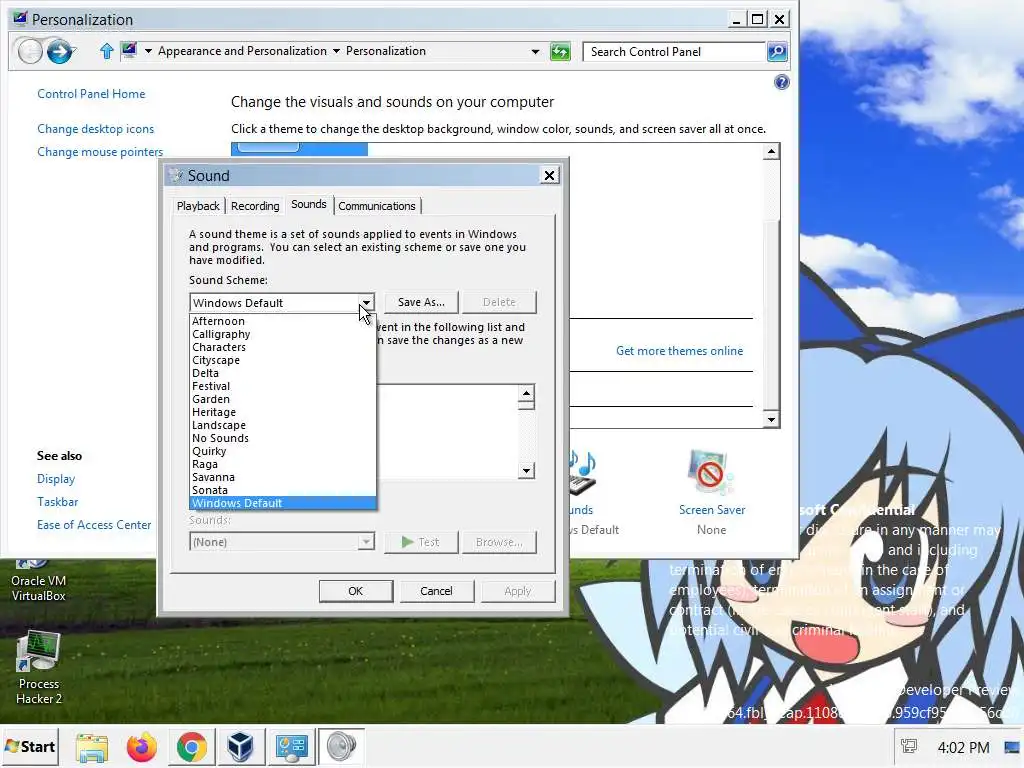Select Characters sound scheme
Screen dimensions: 1024x768
click(282, 347)
